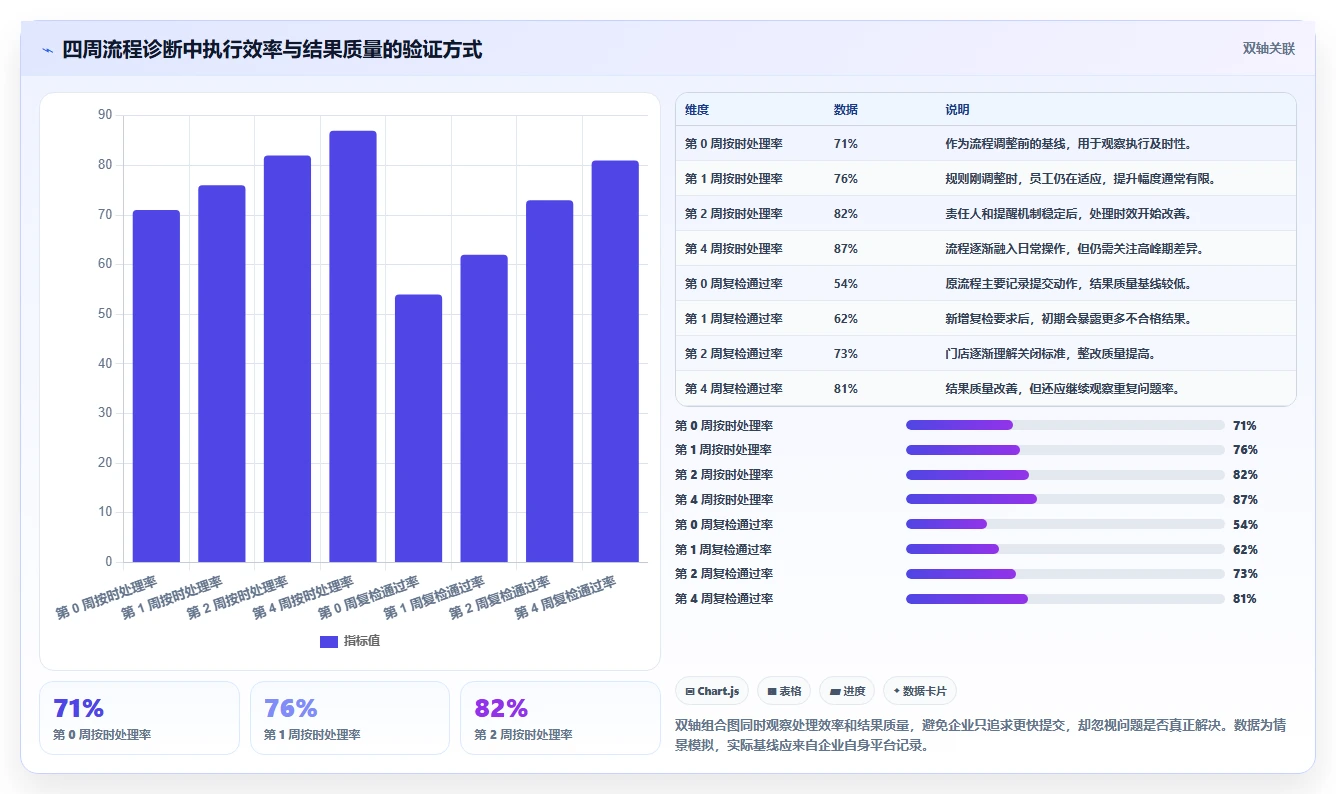Viewport: 1336px width, 794px height.
Task: Select the 进度 tag chip
Action: 847,691
